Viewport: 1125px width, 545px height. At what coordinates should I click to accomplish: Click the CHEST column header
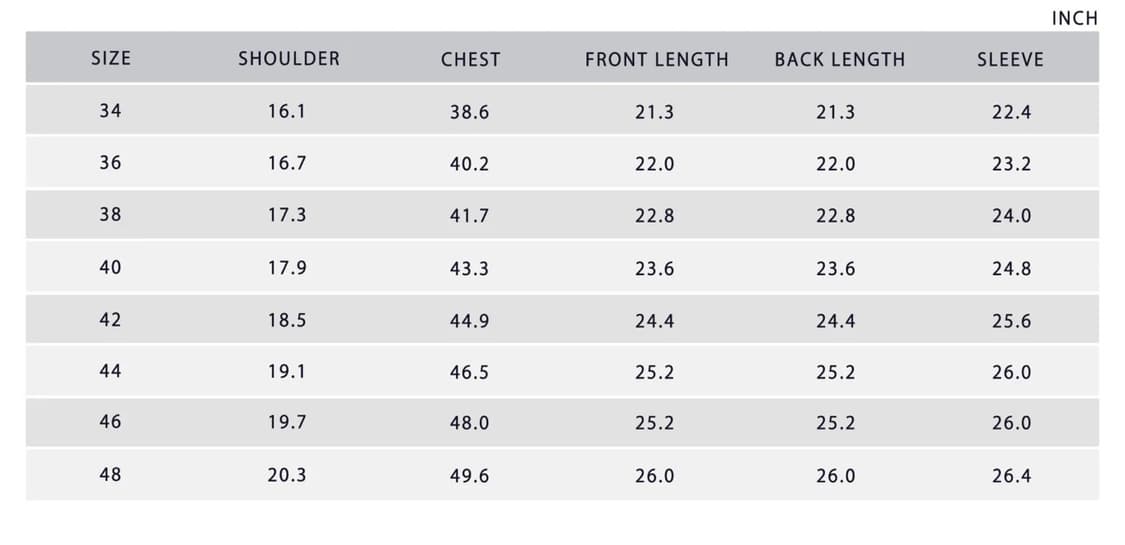[x=470, y=59]
